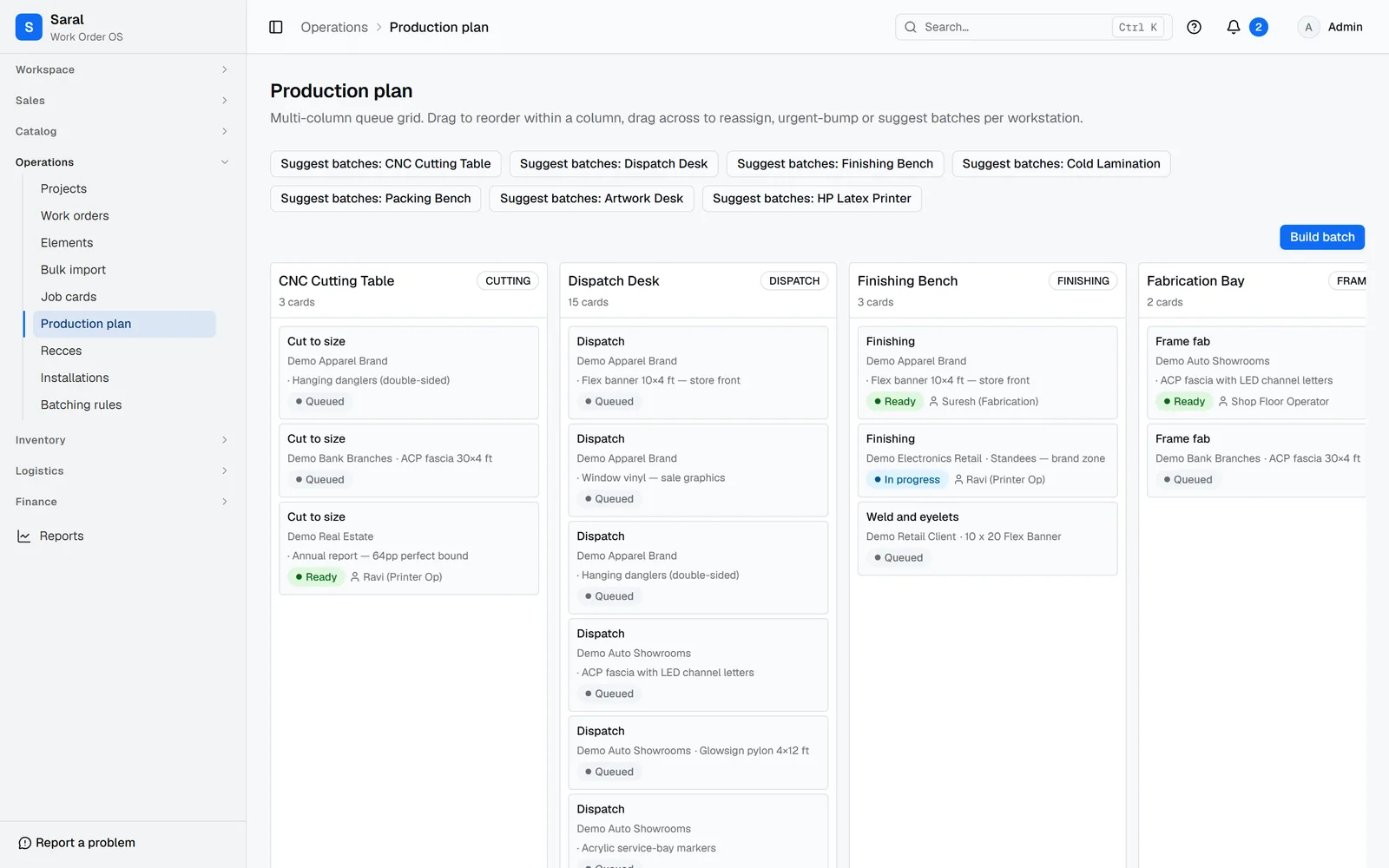The image size is (1389, 868).
Task: Suggest batches for CNC Cutting Table
Action: tap(385, 164)
